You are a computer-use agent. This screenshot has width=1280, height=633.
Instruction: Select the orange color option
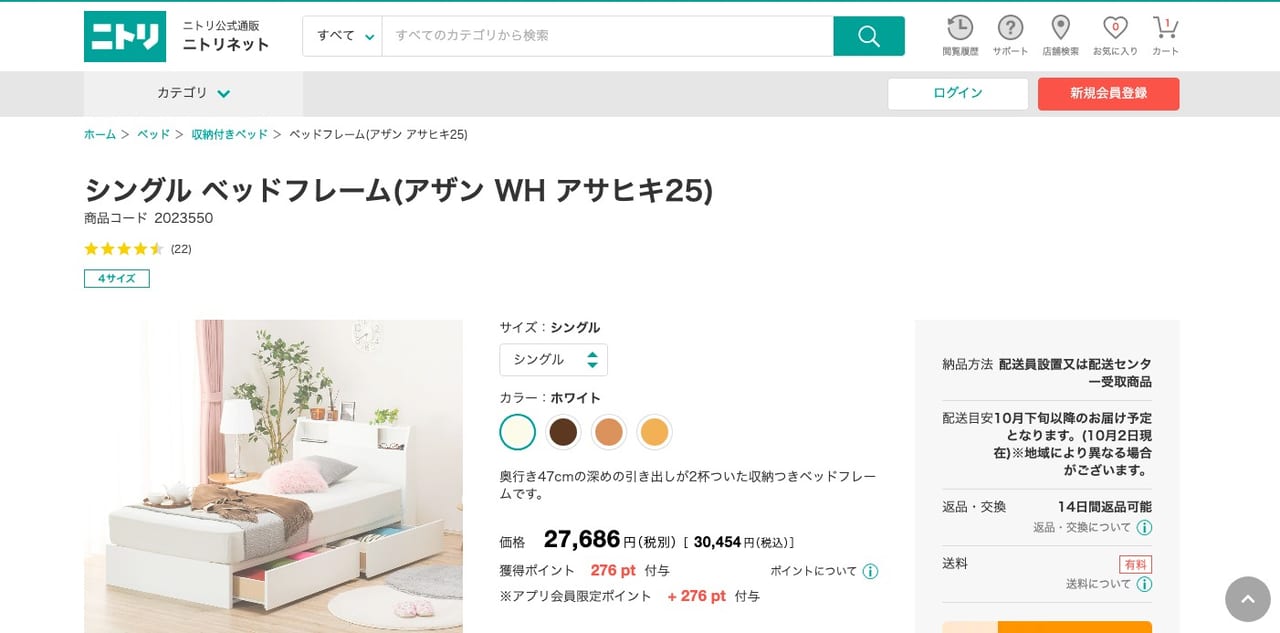click(x=655, y=431)
